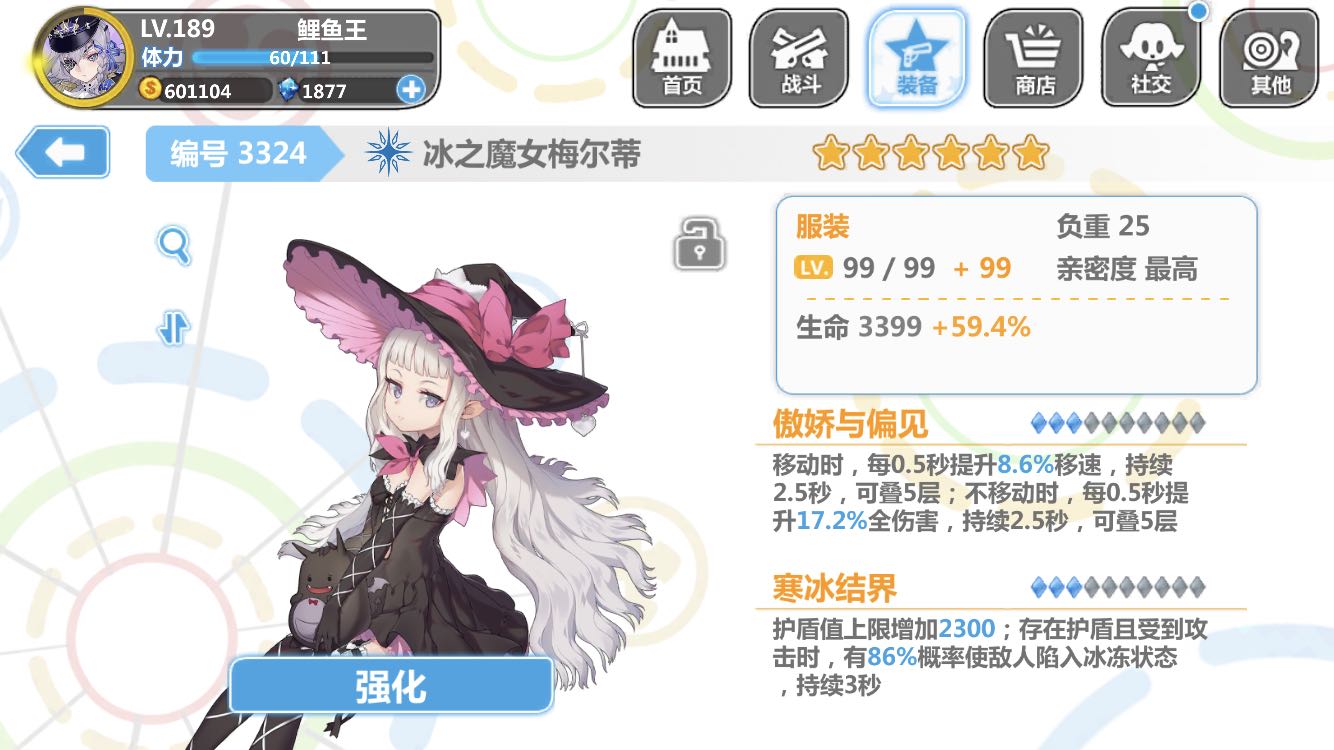The height and width of the screenshot is (750, 1334).
Task: Click the six-star rarity row
Action: [x=930, y=154]
